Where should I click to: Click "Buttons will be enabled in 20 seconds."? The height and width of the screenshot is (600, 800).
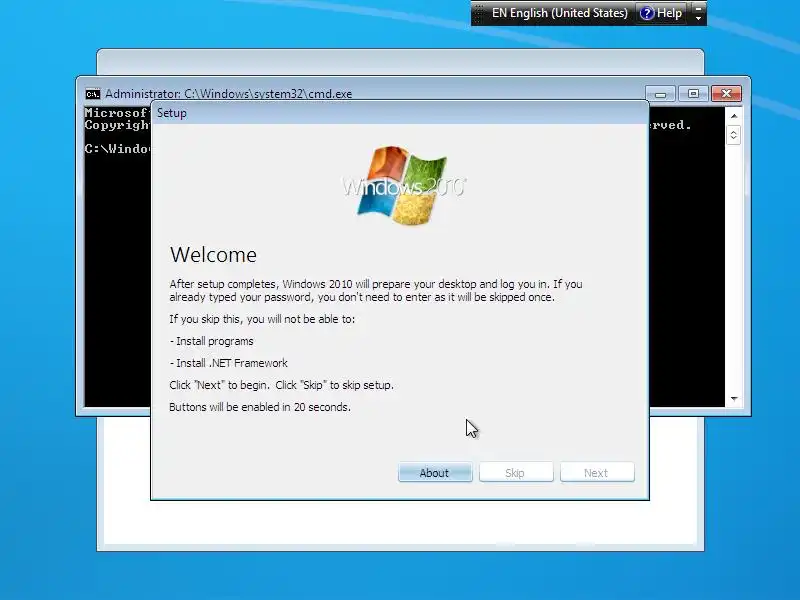[260, 407]
